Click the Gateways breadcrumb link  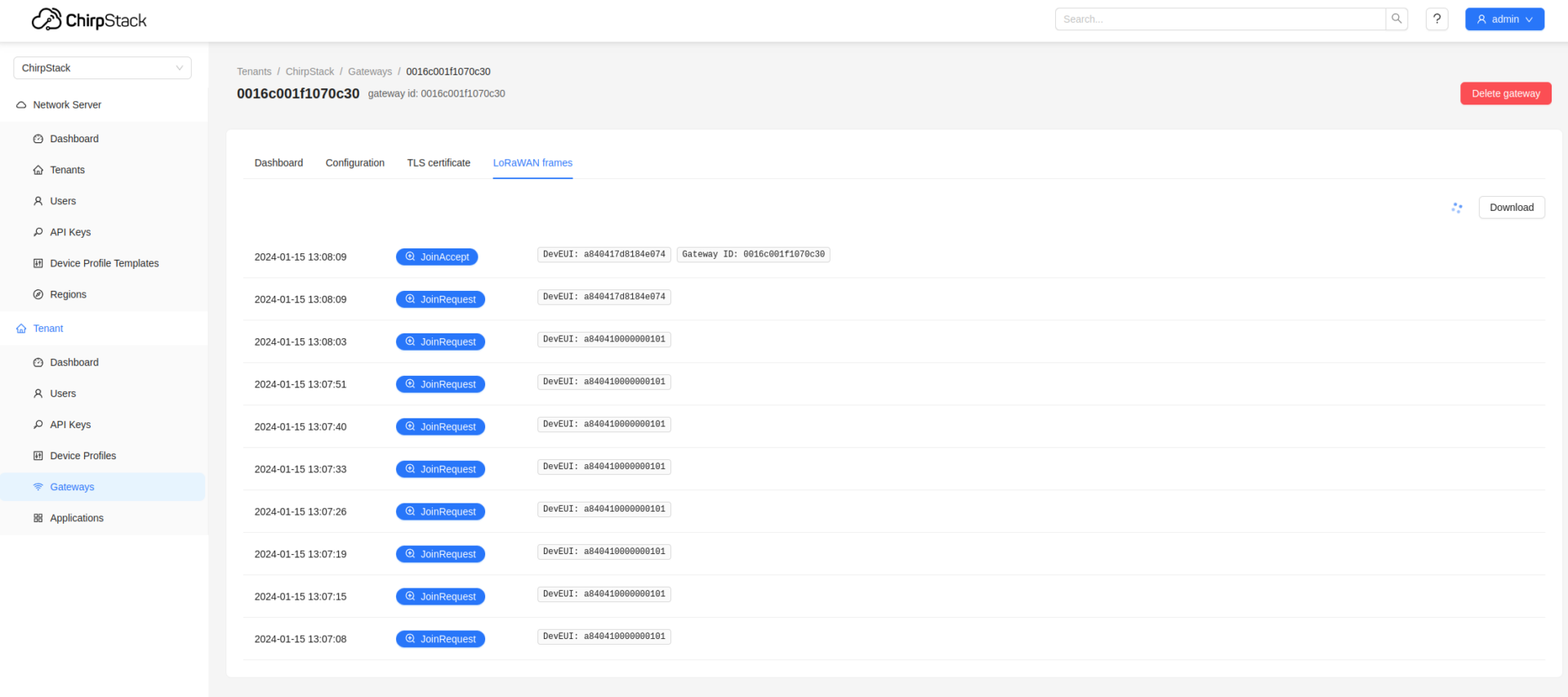370,72
